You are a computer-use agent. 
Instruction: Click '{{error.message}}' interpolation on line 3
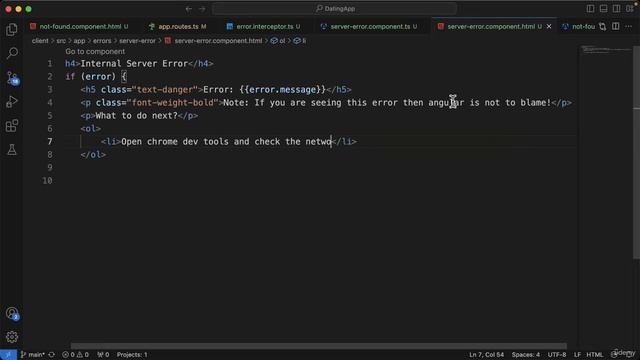point(282,89)
